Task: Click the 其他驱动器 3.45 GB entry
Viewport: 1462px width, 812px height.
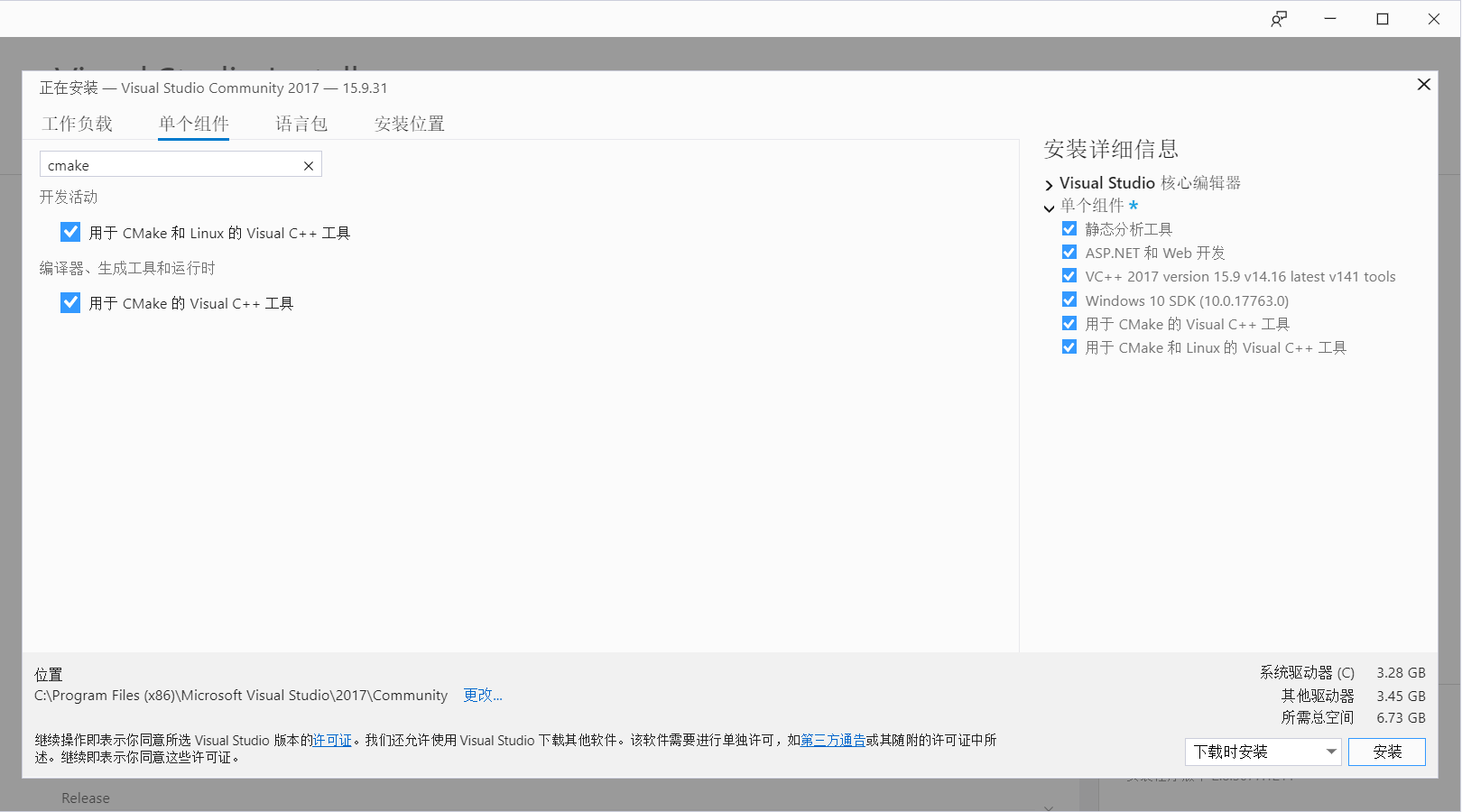Action: [1354, 696]
